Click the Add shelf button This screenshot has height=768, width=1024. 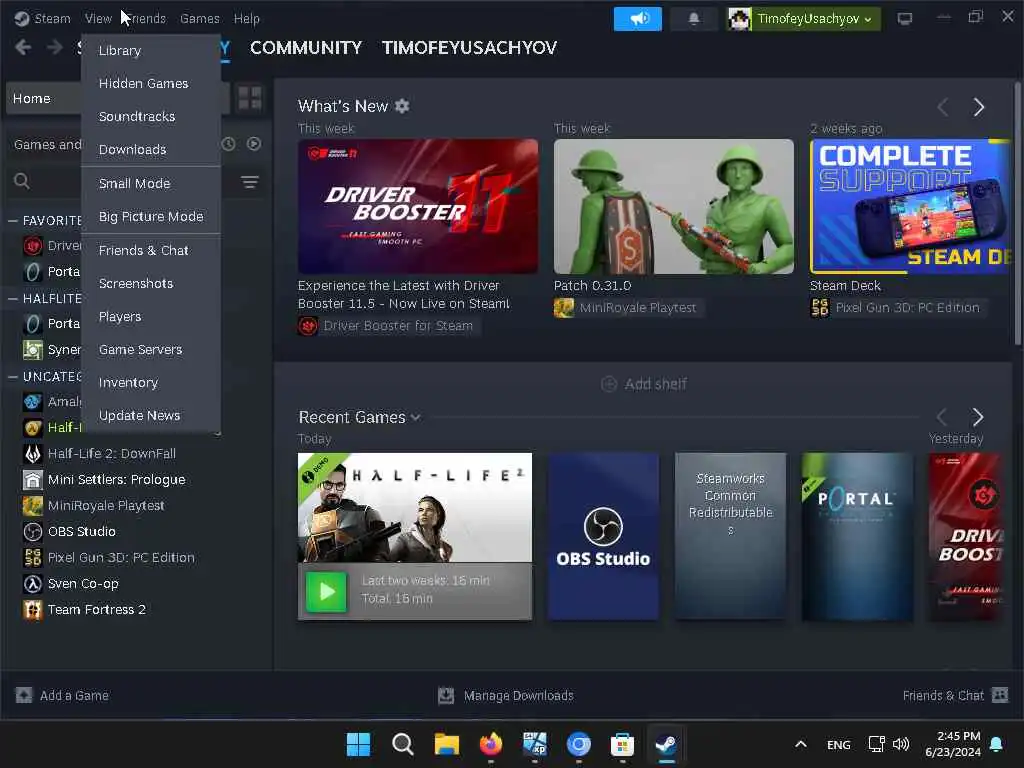pyautogui.click(x=643, y=384)
